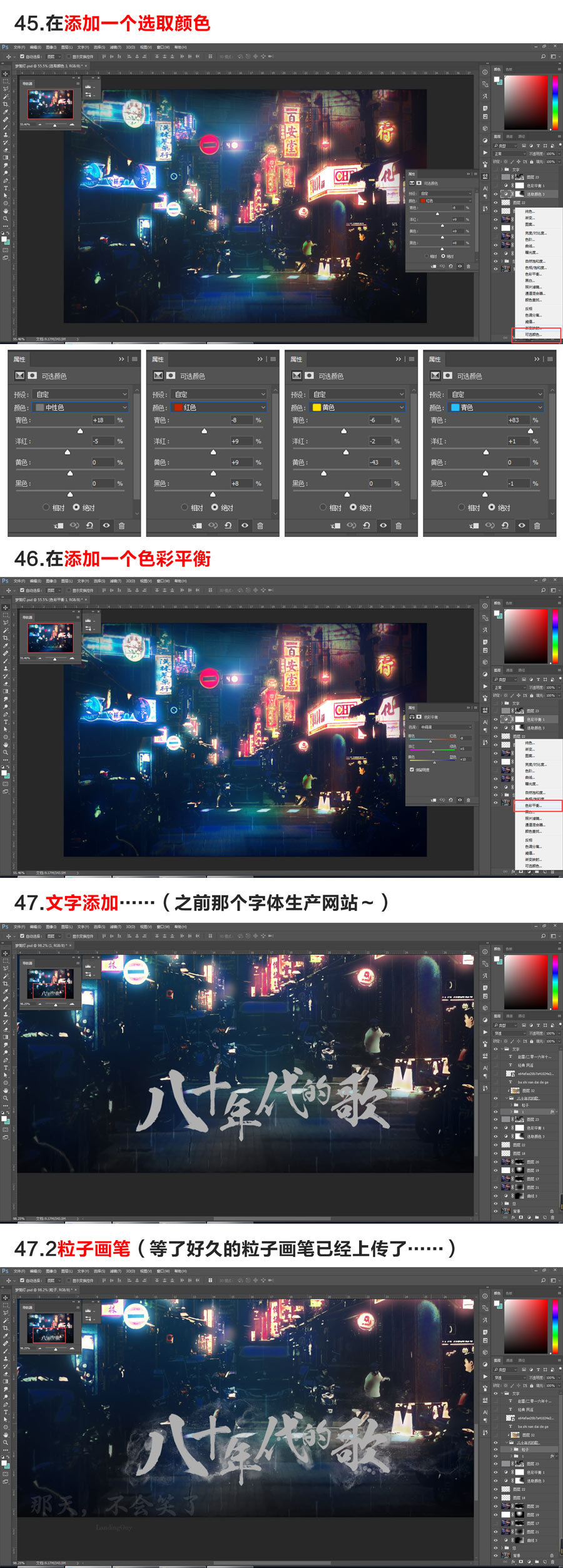Open 颜色 红色 dropdown
563x1568 pixels.
point(220,407)
